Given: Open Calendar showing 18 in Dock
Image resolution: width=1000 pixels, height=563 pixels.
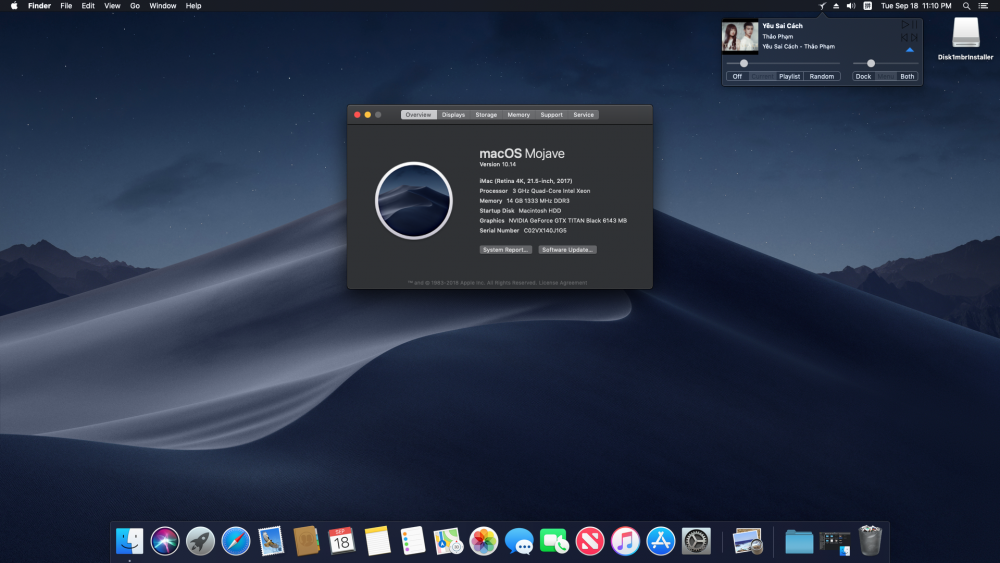Looking at the screenshot, I should click(x=342, y=541).
